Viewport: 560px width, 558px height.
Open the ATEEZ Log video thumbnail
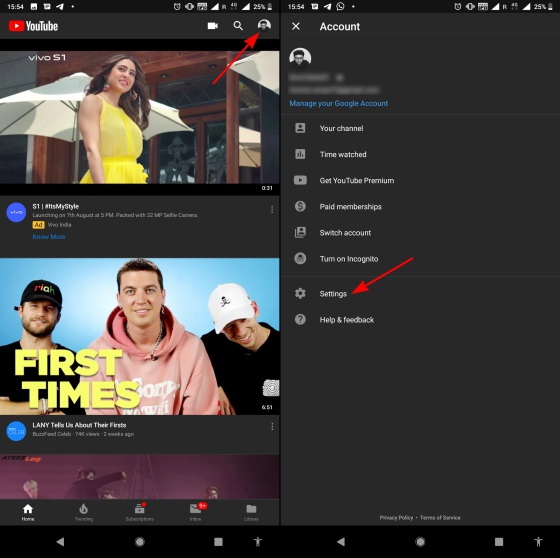140,477
